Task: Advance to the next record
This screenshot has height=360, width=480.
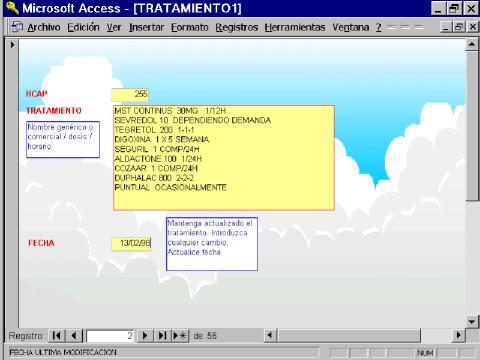Action: click(x=145, y=335)
